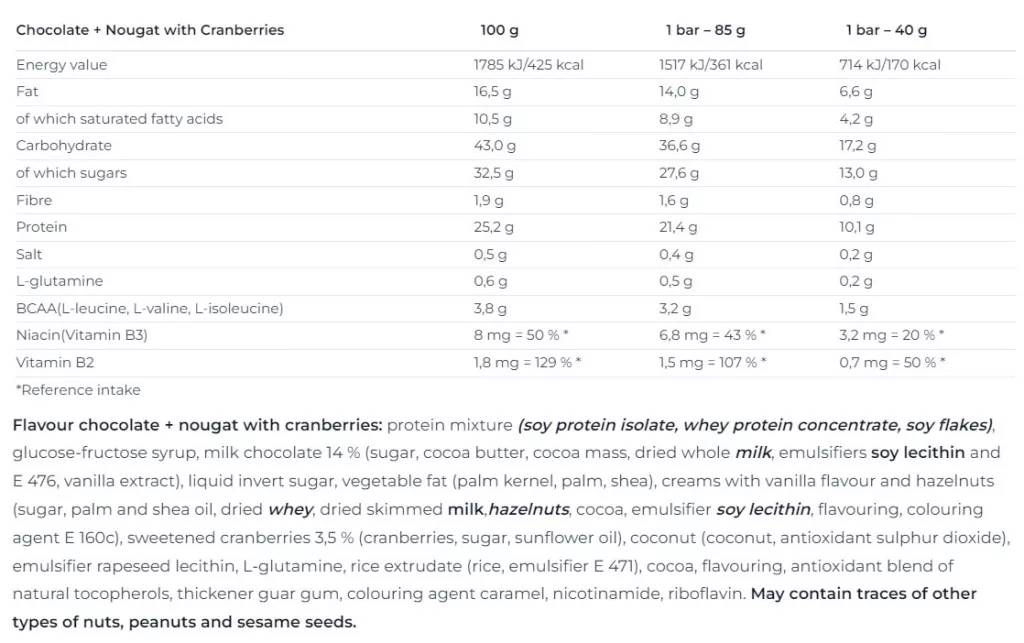
Task: Select the "BCAA(L-leucine, L-valine, L-isoleucine)" row label
Action: tap(149, 308)
